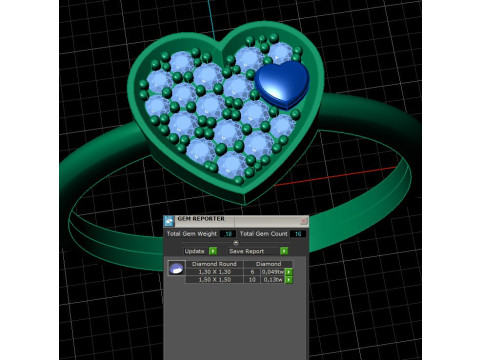
Task: Click the 'Save Report' label
Action: [x=247, y=251]
